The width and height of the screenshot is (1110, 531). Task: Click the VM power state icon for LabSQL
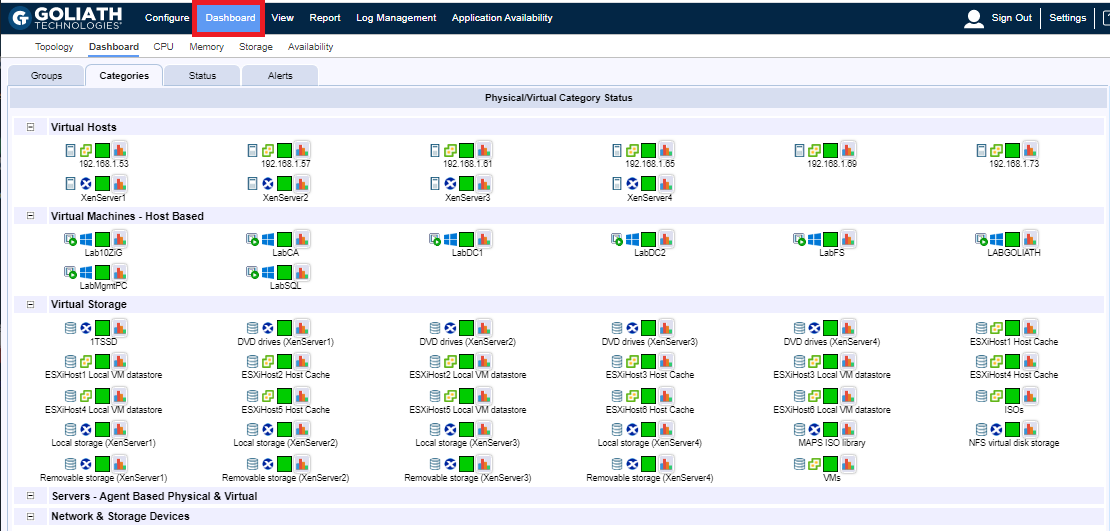[x=252, y=272]
